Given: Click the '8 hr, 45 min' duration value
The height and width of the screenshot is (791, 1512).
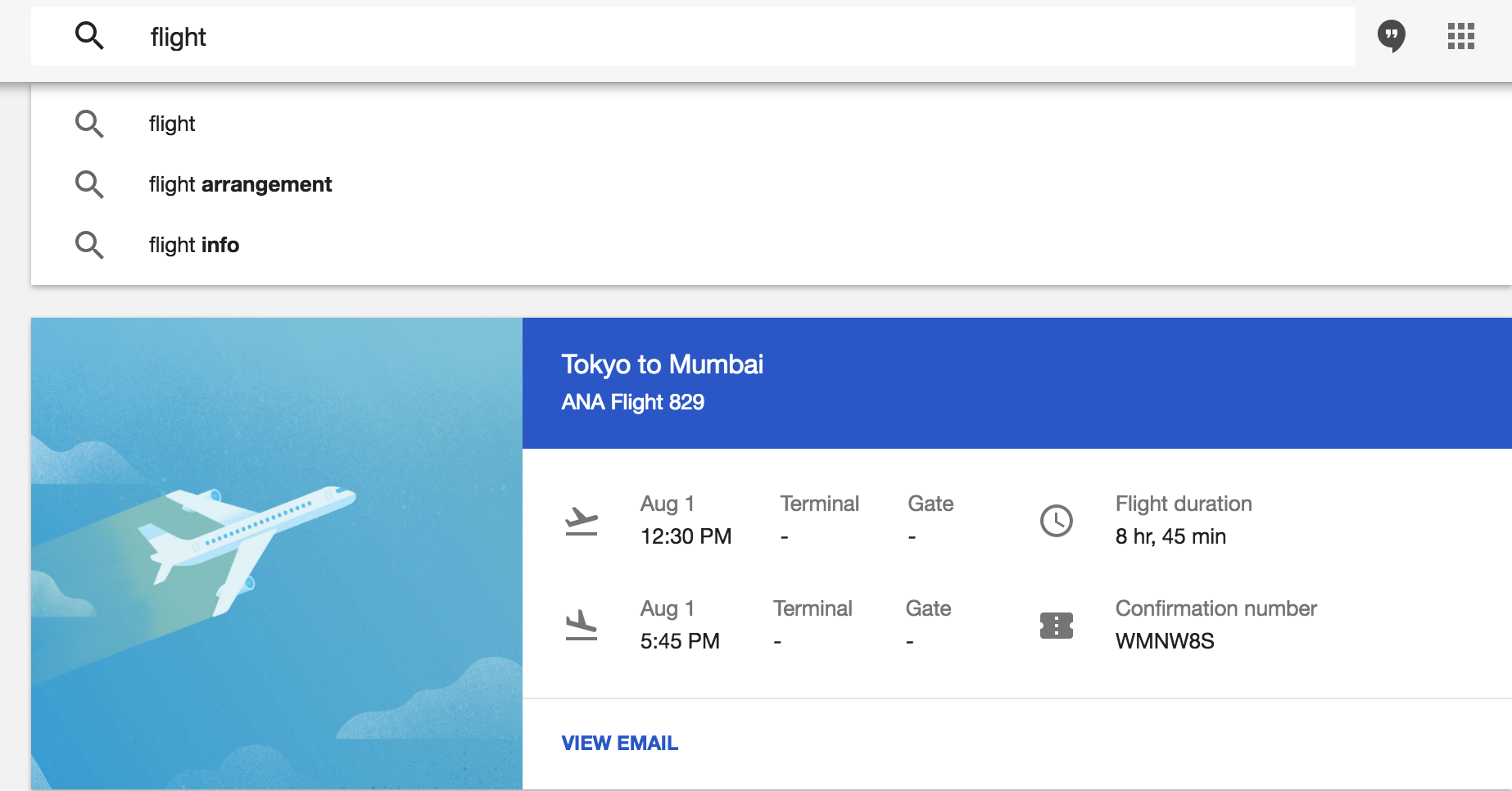Looking at the screenshot, I should point(1170,536).
